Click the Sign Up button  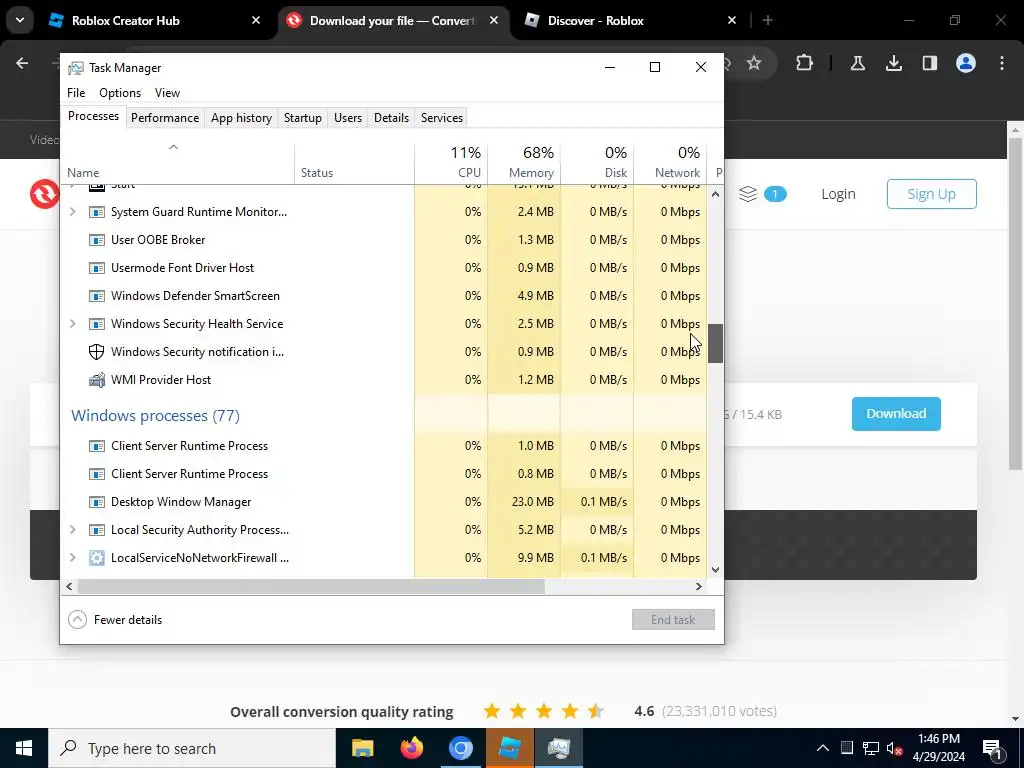click(931, 194)
